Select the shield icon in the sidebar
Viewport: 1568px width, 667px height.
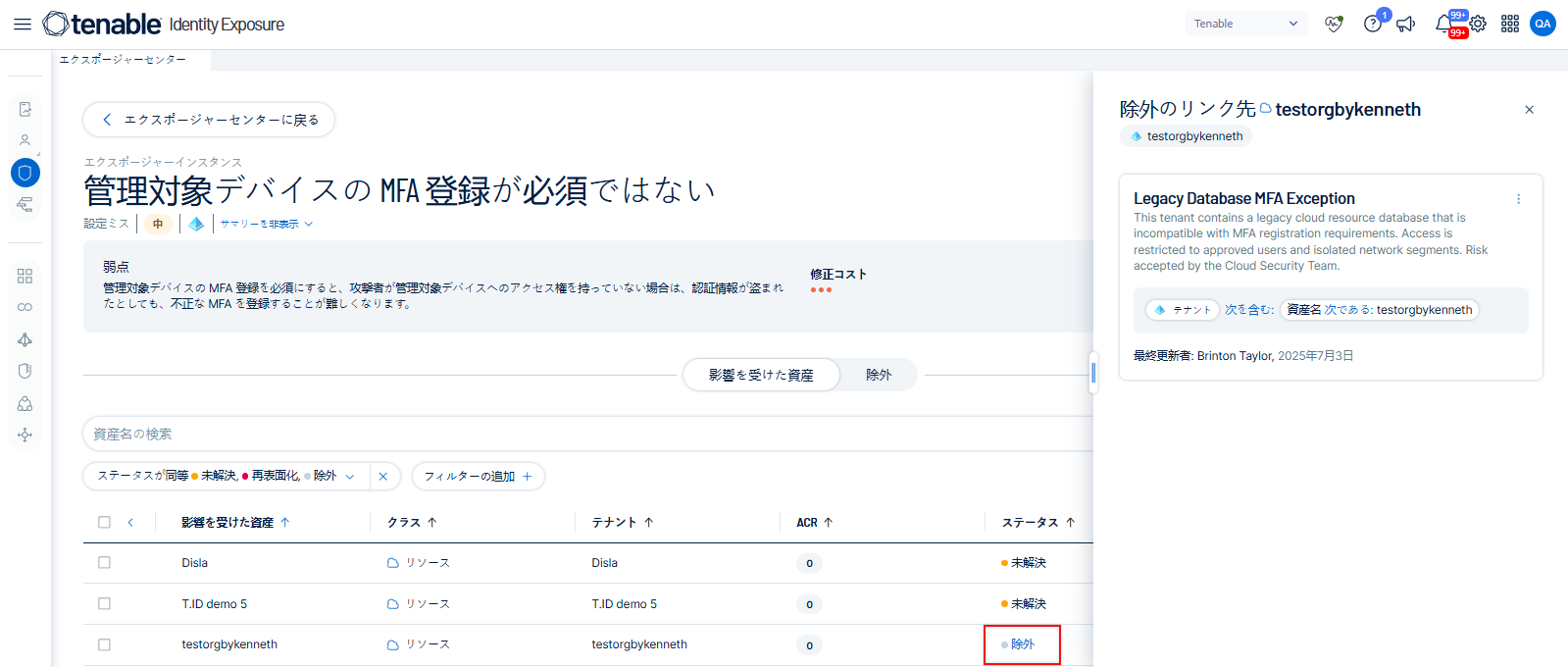pyautogui.click(x=25, y=173)
